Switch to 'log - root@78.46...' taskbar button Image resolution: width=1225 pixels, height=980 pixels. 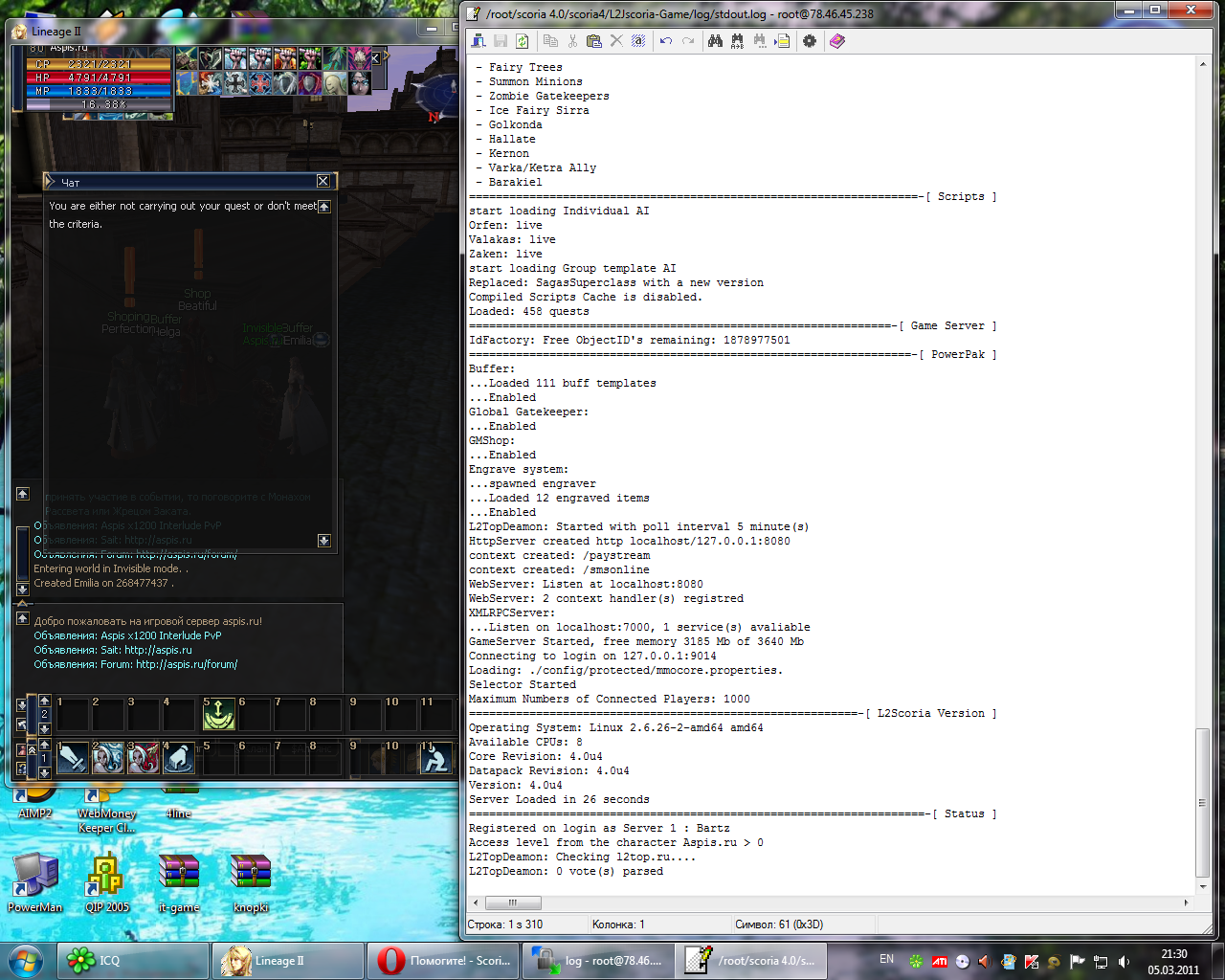coord(598,961)
